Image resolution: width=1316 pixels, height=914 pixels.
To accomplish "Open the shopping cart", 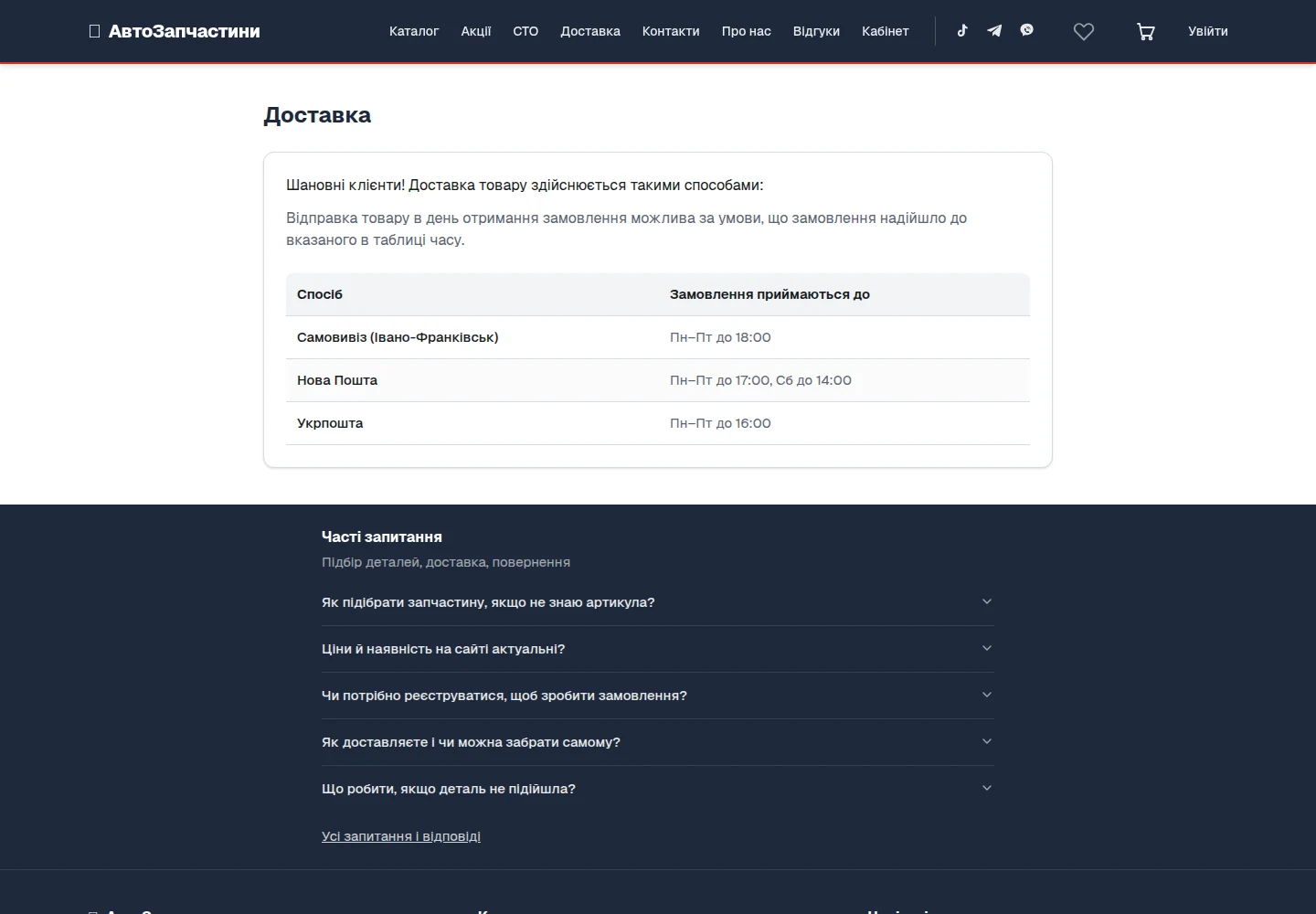I will [x=1145, y=32].
